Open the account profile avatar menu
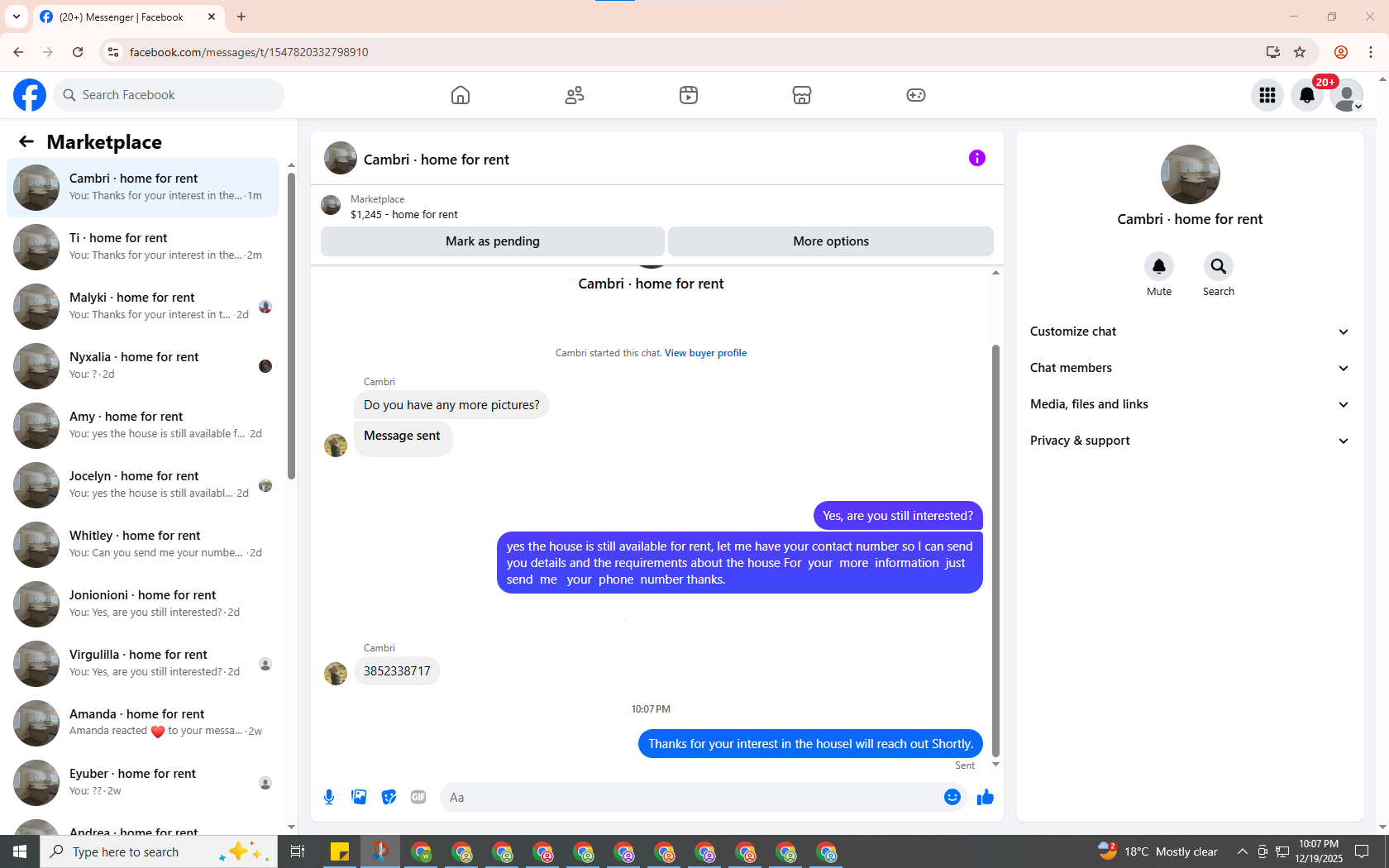Image resolution: width=1389 pixels, height=868 pixels. tap(1347, 95)
